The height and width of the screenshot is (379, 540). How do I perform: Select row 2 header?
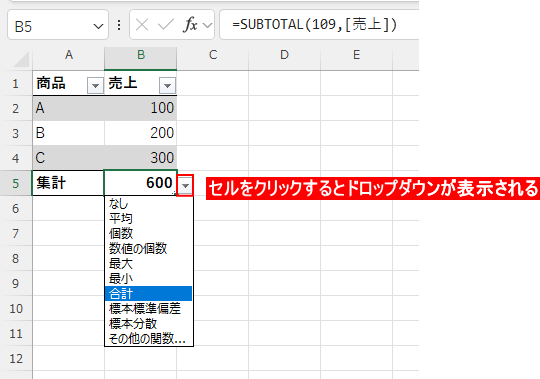(16, 108)
